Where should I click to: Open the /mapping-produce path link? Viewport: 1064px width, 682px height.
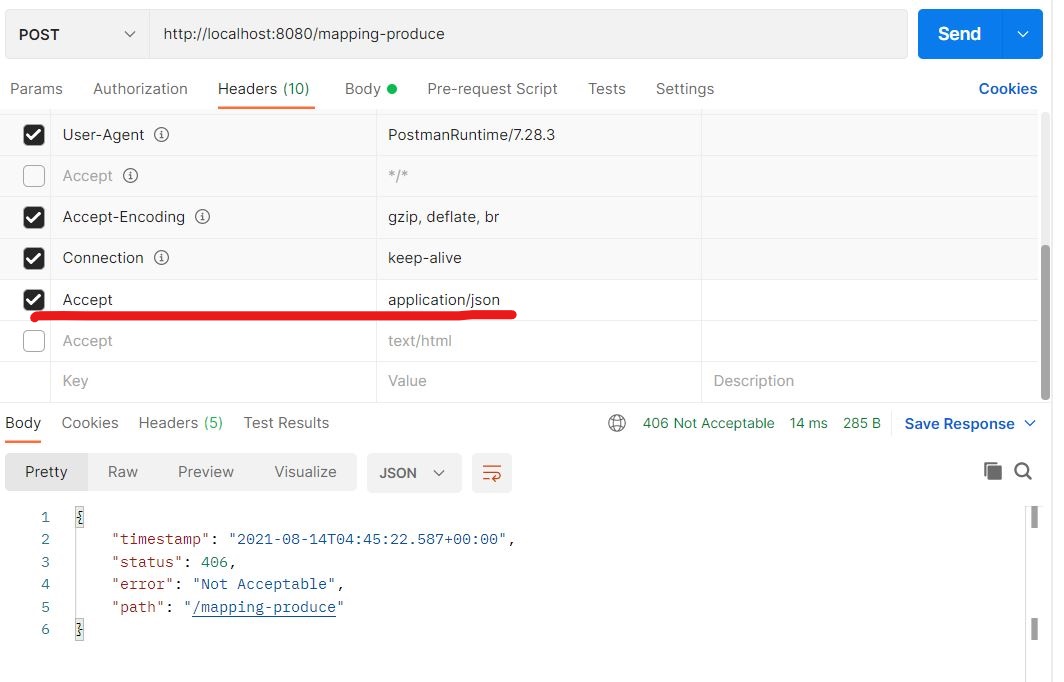coord(264,607)
